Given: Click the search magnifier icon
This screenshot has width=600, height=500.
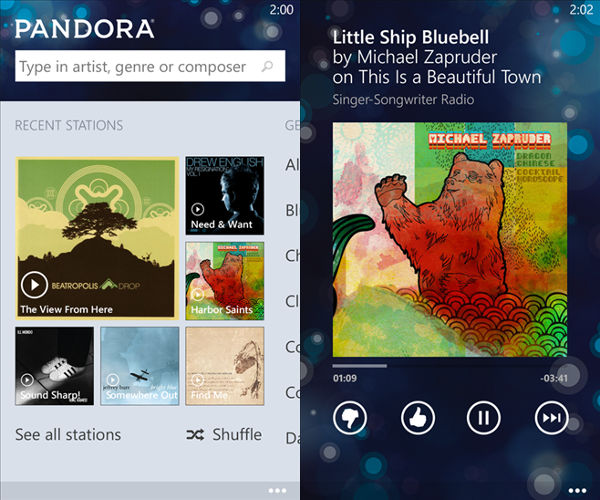Looking at the screenshot, I should pos(267,66).
